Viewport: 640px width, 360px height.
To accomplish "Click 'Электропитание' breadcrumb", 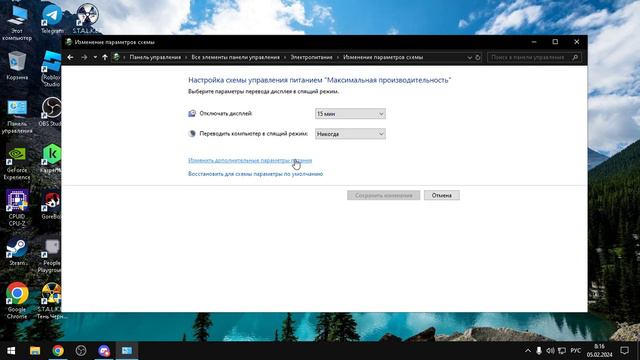I will point(311,58).
